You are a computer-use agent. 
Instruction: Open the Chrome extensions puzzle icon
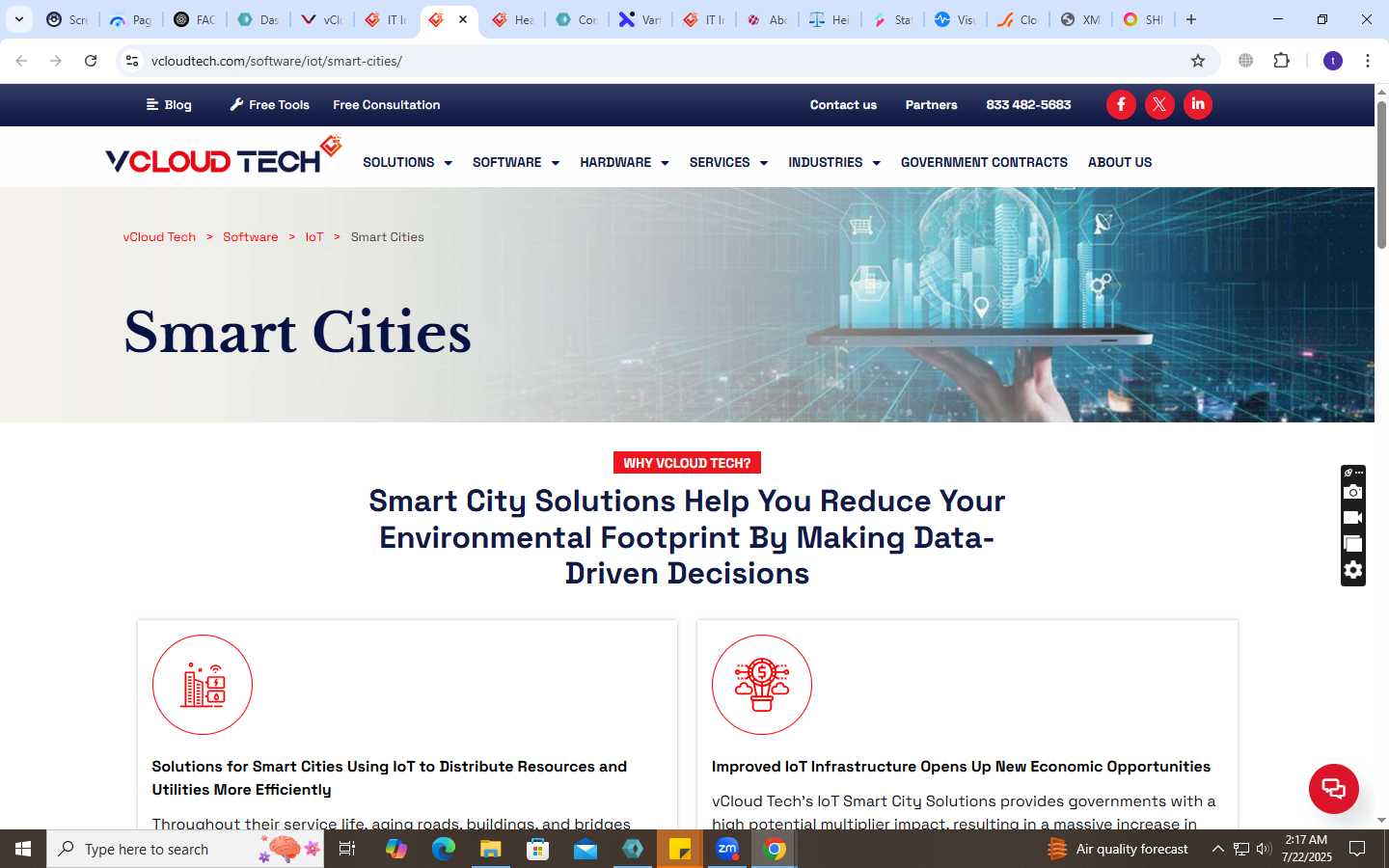[x=1281, y=61]
